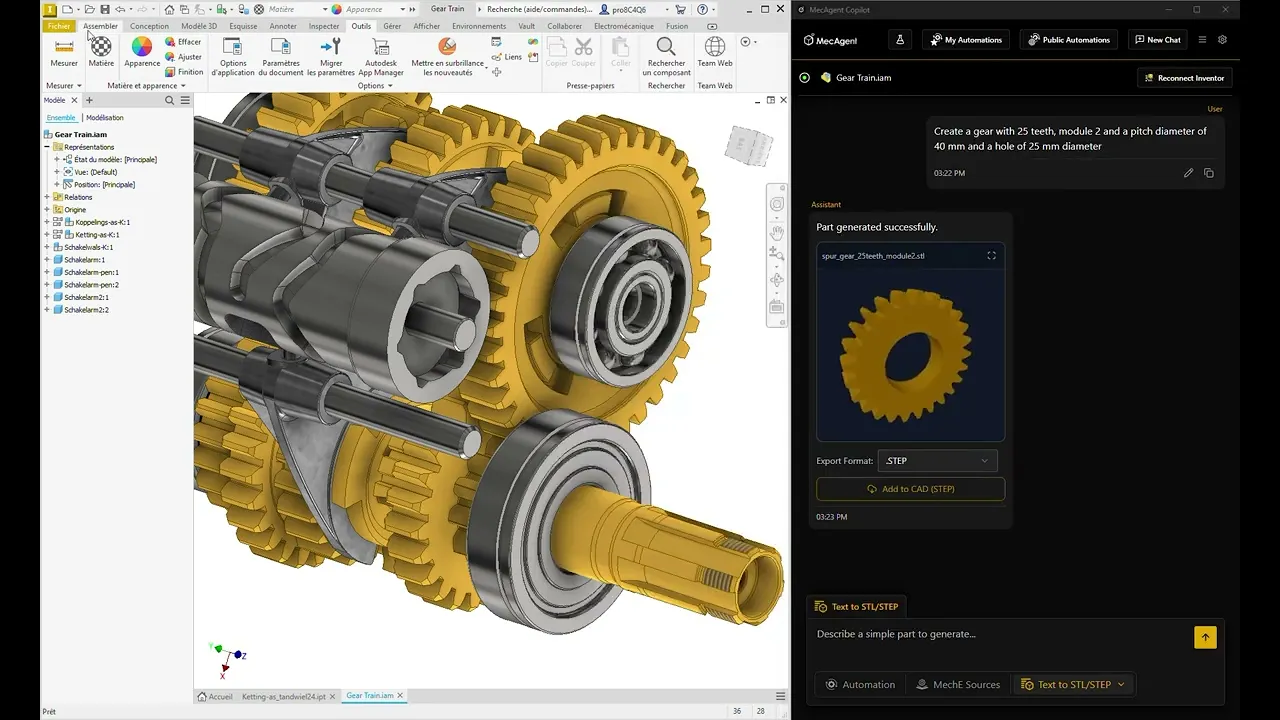Click the Liens tool in Options panel
The width and height of the screenshot is (1280, 720).
[x=507, y=57]
